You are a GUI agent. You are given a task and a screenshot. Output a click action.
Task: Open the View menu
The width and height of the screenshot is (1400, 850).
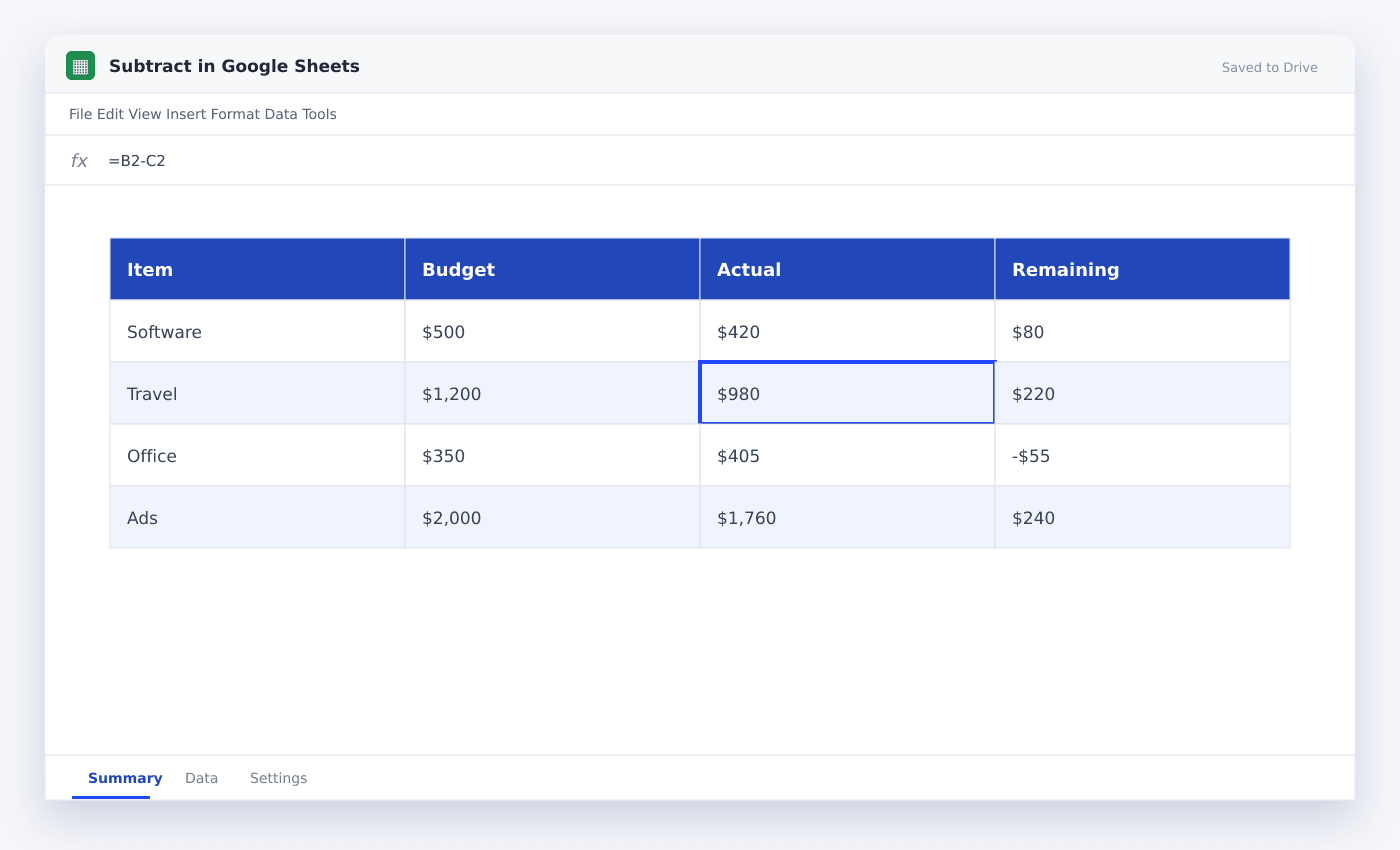(x=145, y=114)
